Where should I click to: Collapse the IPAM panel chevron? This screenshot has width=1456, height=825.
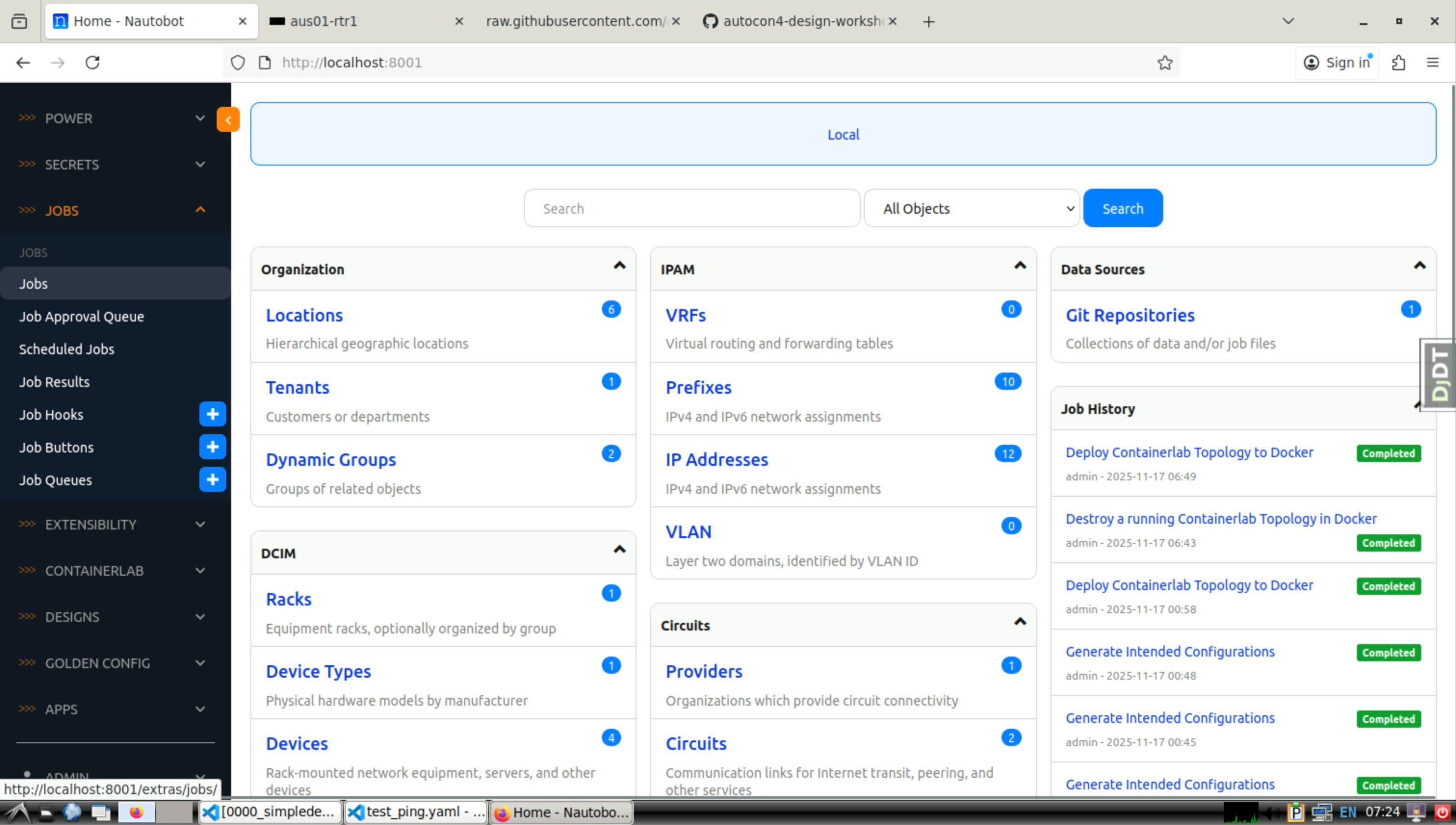pos(1020,266)
